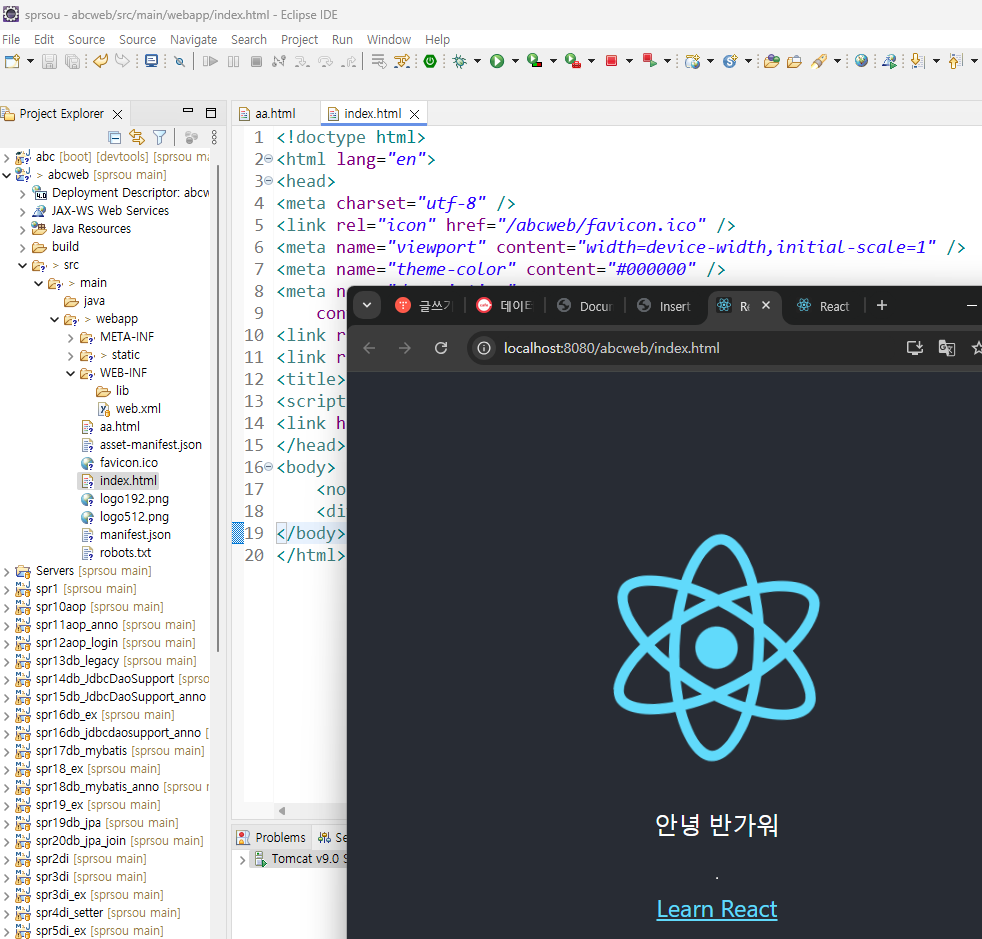The width and height of the screenshot is (982, 939).
Task: Open the Project menu
Action: [299, 39]
